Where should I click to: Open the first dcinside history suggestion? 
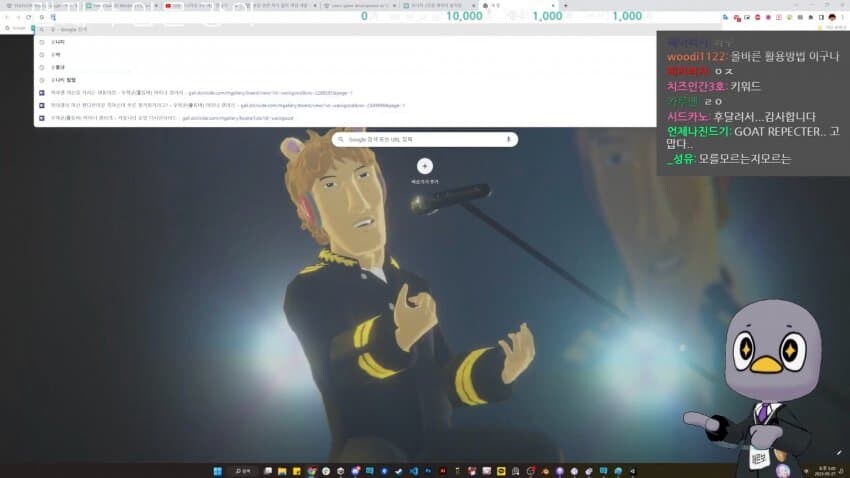(x=345, y=93)
